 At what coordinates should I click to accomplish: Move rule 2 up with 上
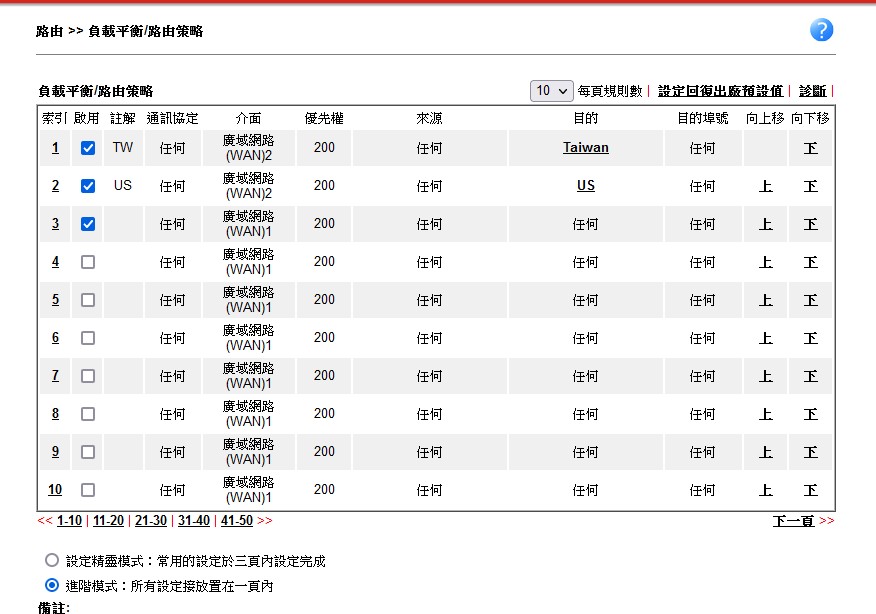[x=765, y=186]
